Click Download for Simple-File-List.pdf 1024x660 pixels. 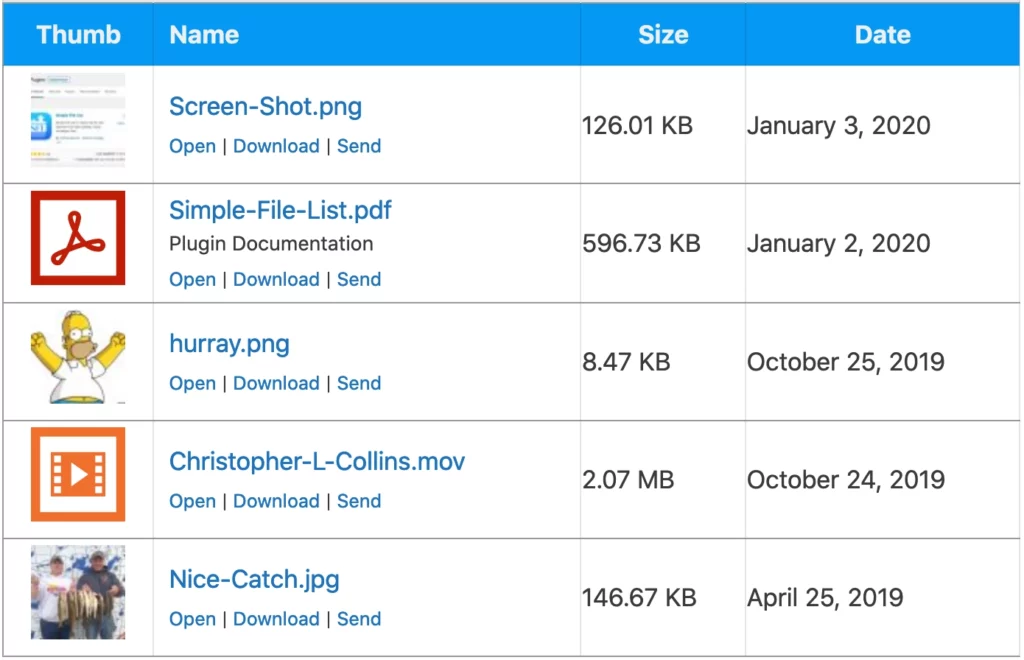pos(276,279)
